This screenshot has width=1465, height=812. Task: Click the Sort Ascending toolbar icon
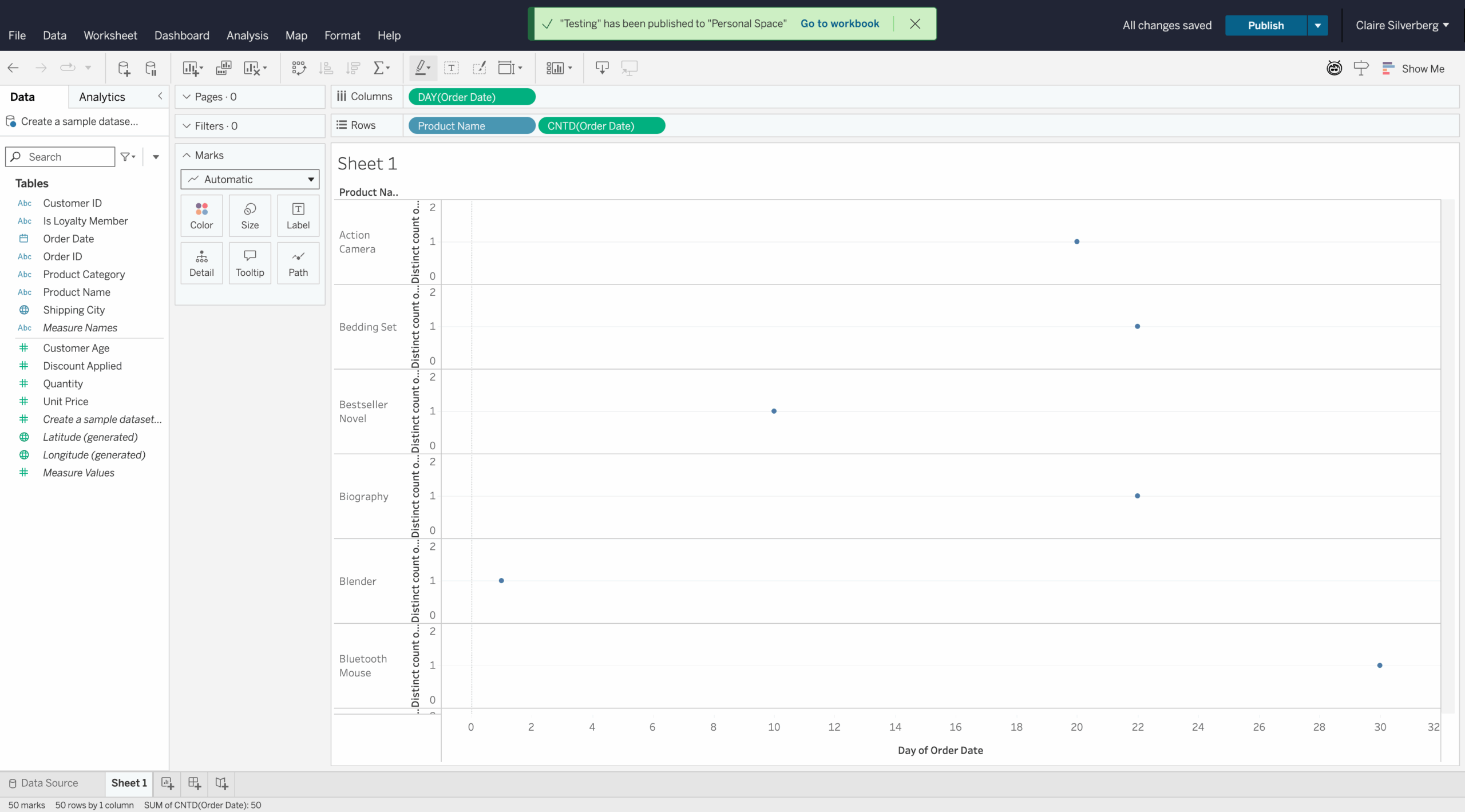pos(326,68)
